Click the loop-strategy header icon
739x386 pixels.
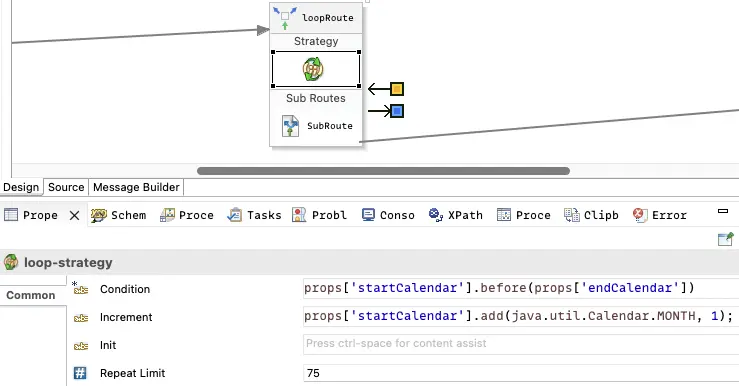pyautogui.click(x=11, y=262)
